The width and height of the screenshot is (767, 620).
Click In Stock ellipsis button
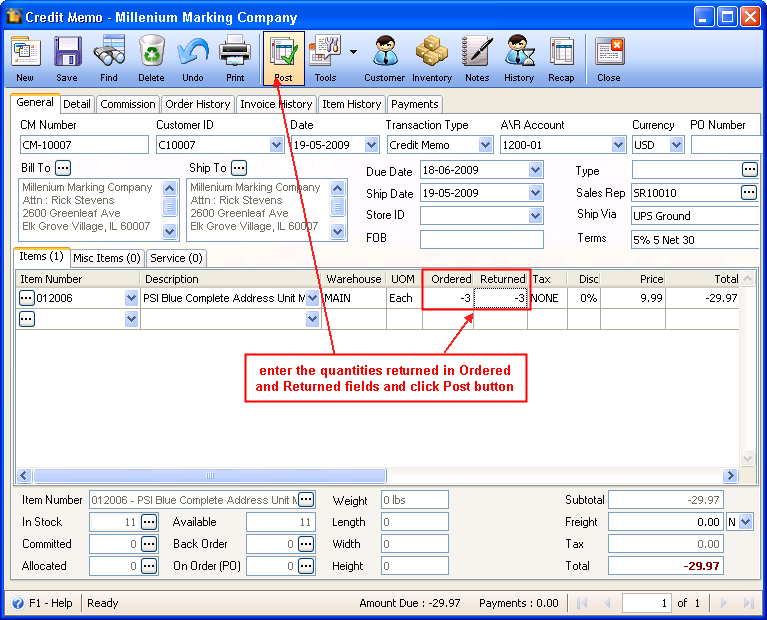coord(149,522)
